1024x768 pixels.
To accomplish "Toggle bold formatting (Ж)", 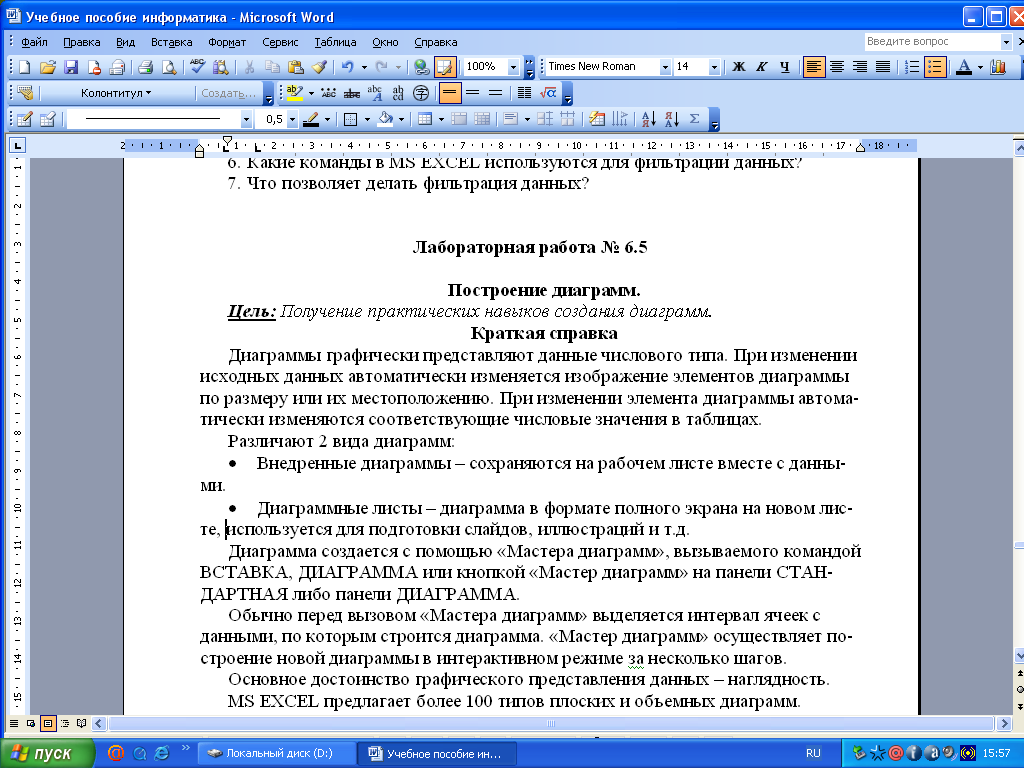I will 739,67.
